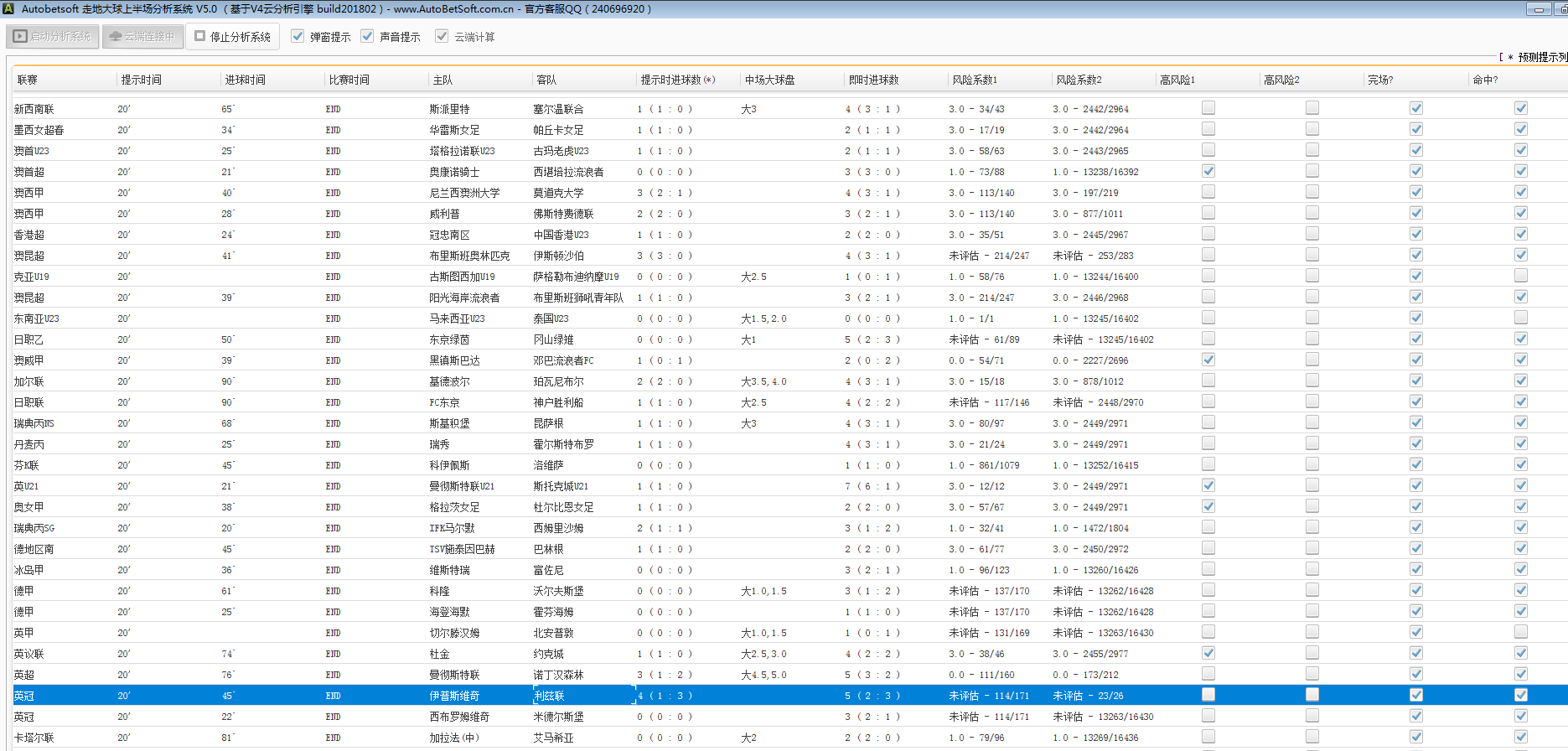Click the play icon on 启动分析系统

point(20,37)
